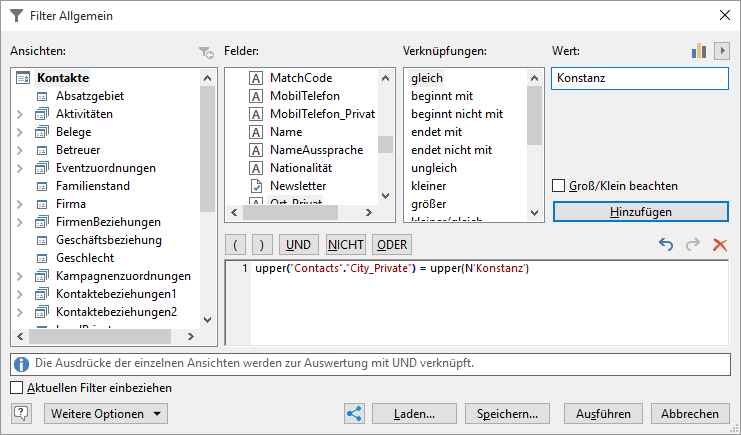The width and height of the screenshot is (741, 435).
Task: Undo the last filter expression change
Action: (667, 244)
